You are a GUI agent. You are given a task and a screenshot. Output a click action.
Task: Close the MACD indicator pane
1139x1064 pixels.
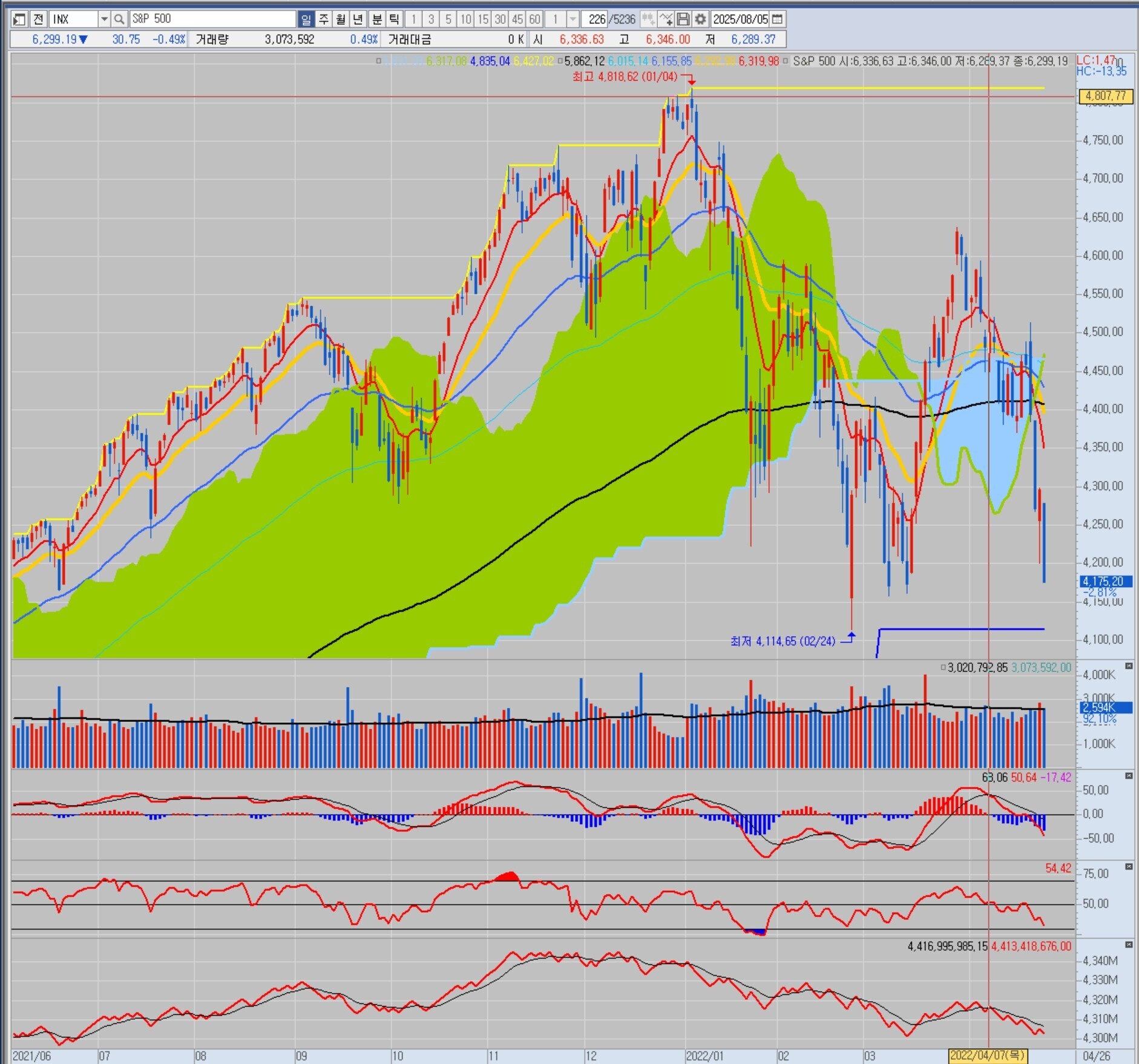pyautogui.click(x=1129, y=776)
